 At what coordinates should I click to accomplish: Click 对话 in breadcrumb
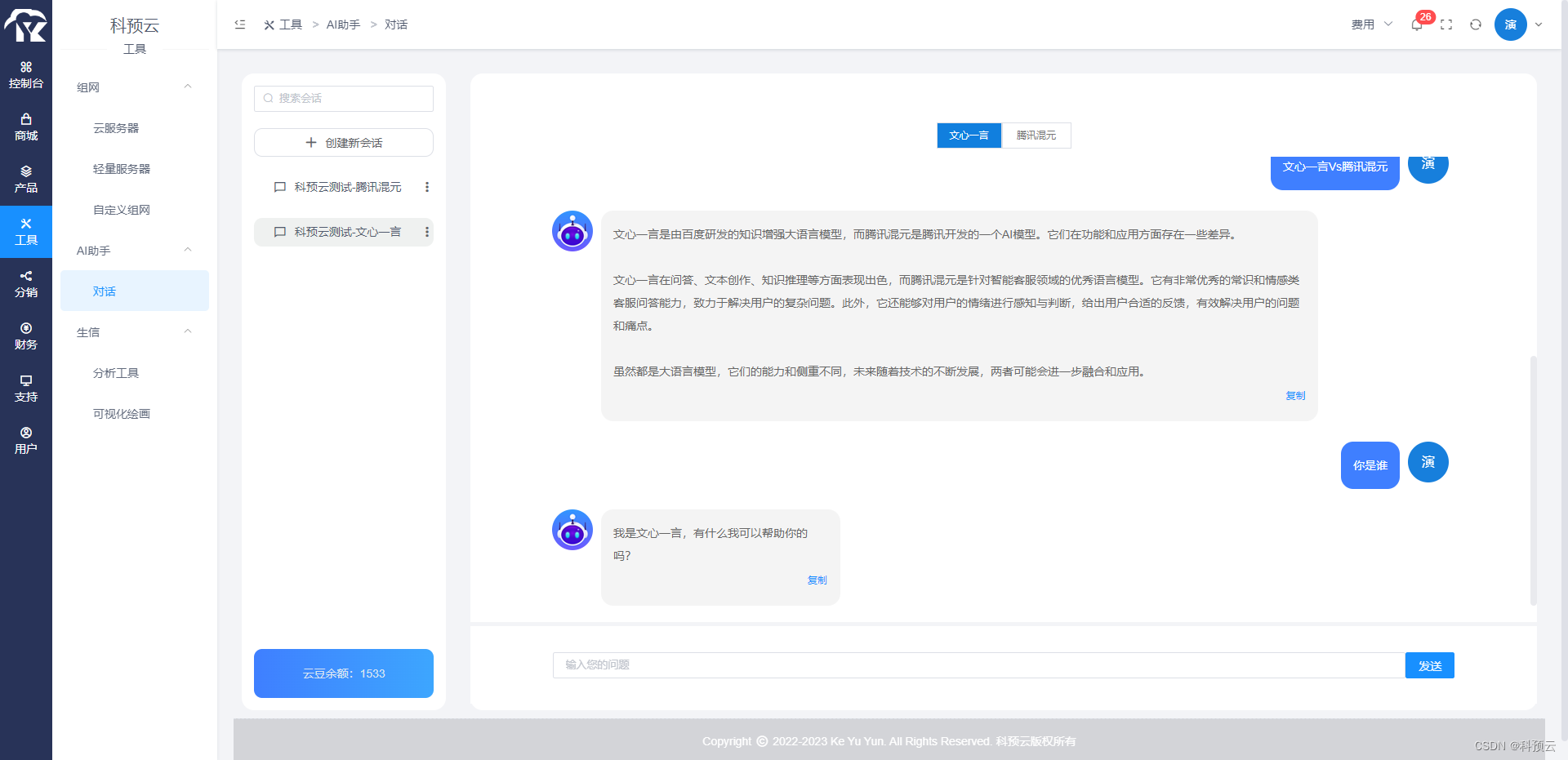(396, 24)
